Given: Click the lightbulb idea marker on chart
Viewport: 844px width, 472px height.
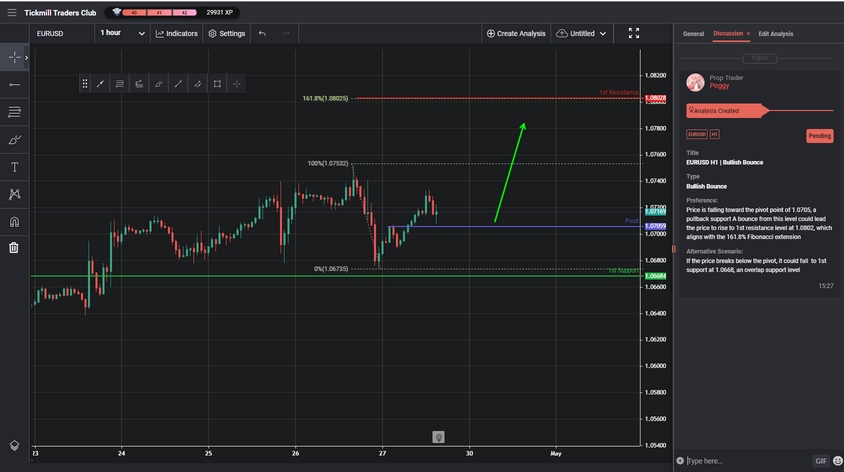Looking at the screenshot, I should tap(438, 437).
